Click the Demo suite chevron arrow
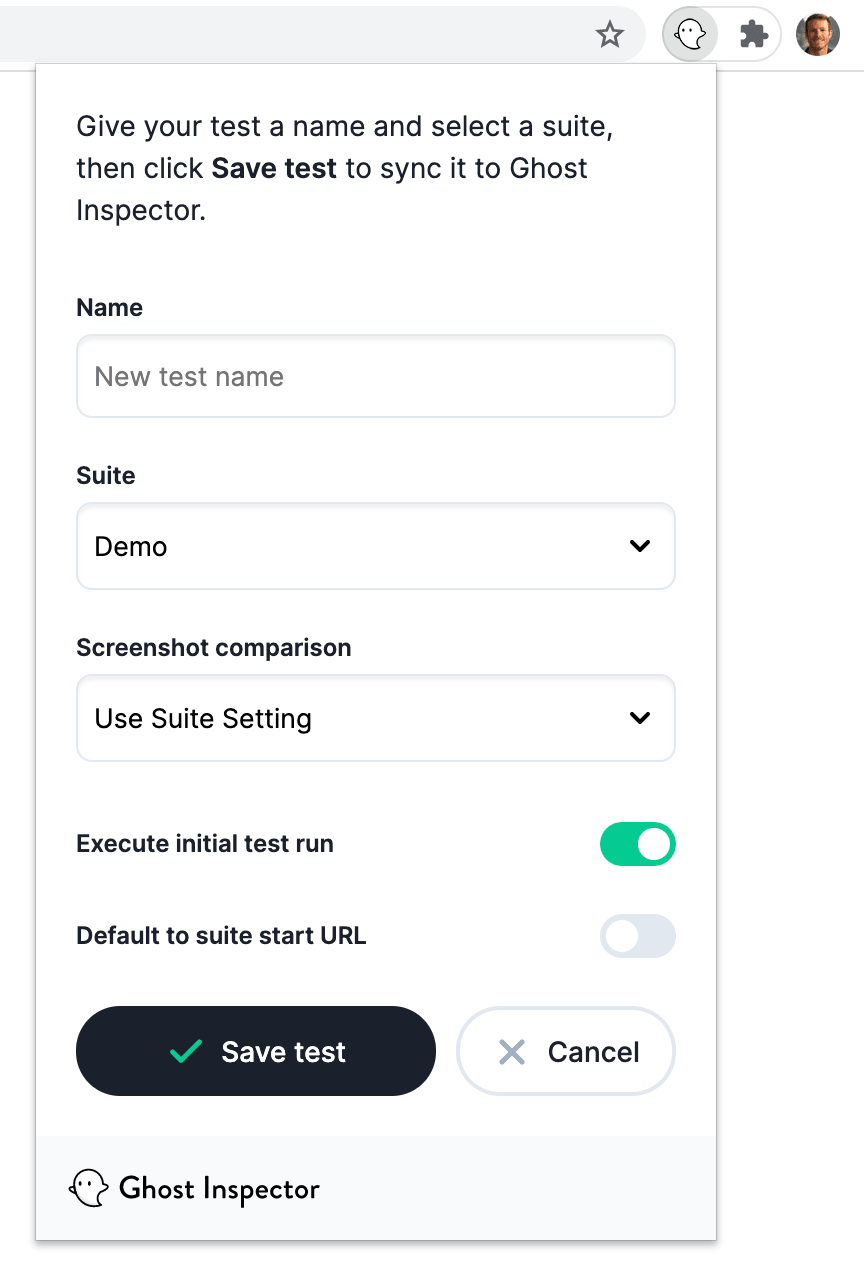Screen dimensions: 864x1282 pyautogui.click(x=639, y=546)
